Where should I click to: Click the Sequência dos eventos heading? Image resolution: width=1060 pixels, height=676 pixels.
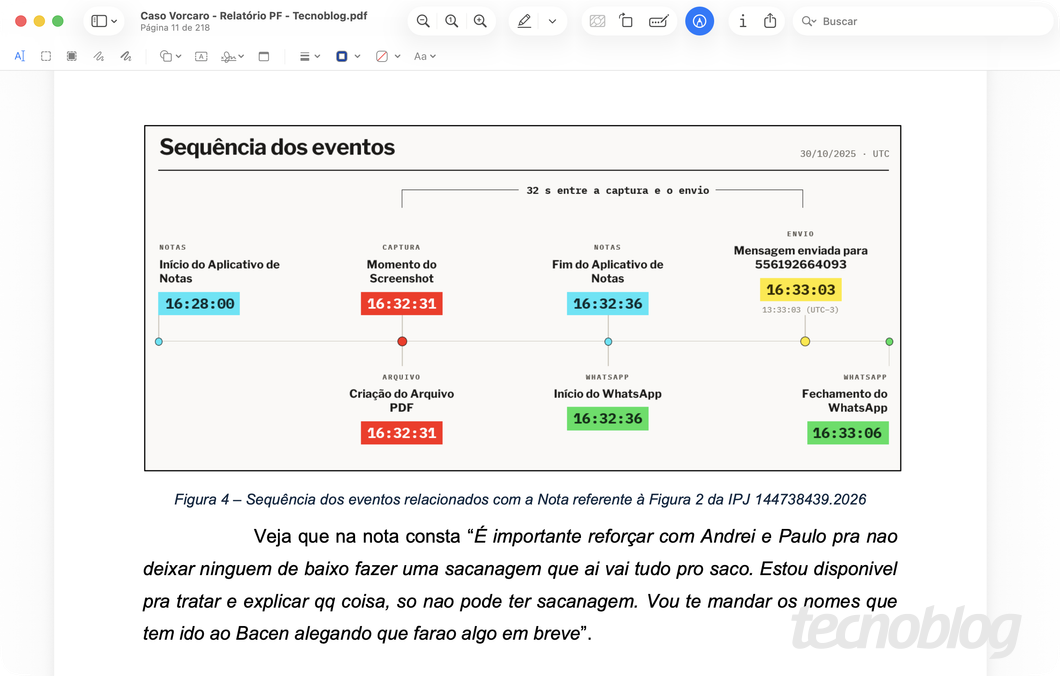[277, 147]
